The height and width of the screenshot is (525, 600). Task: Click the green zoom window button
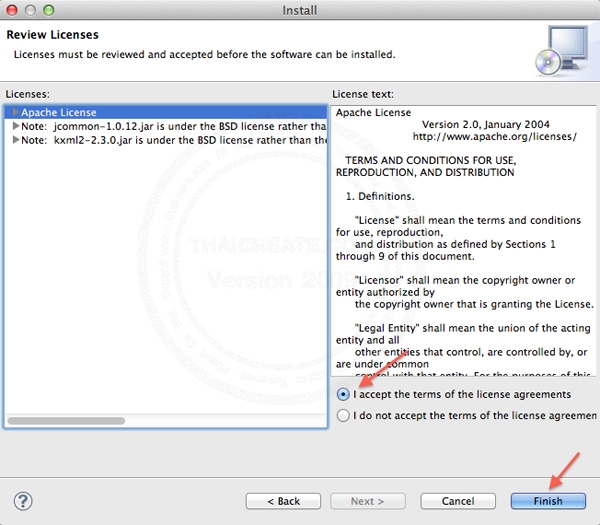[x=49, y=10]
